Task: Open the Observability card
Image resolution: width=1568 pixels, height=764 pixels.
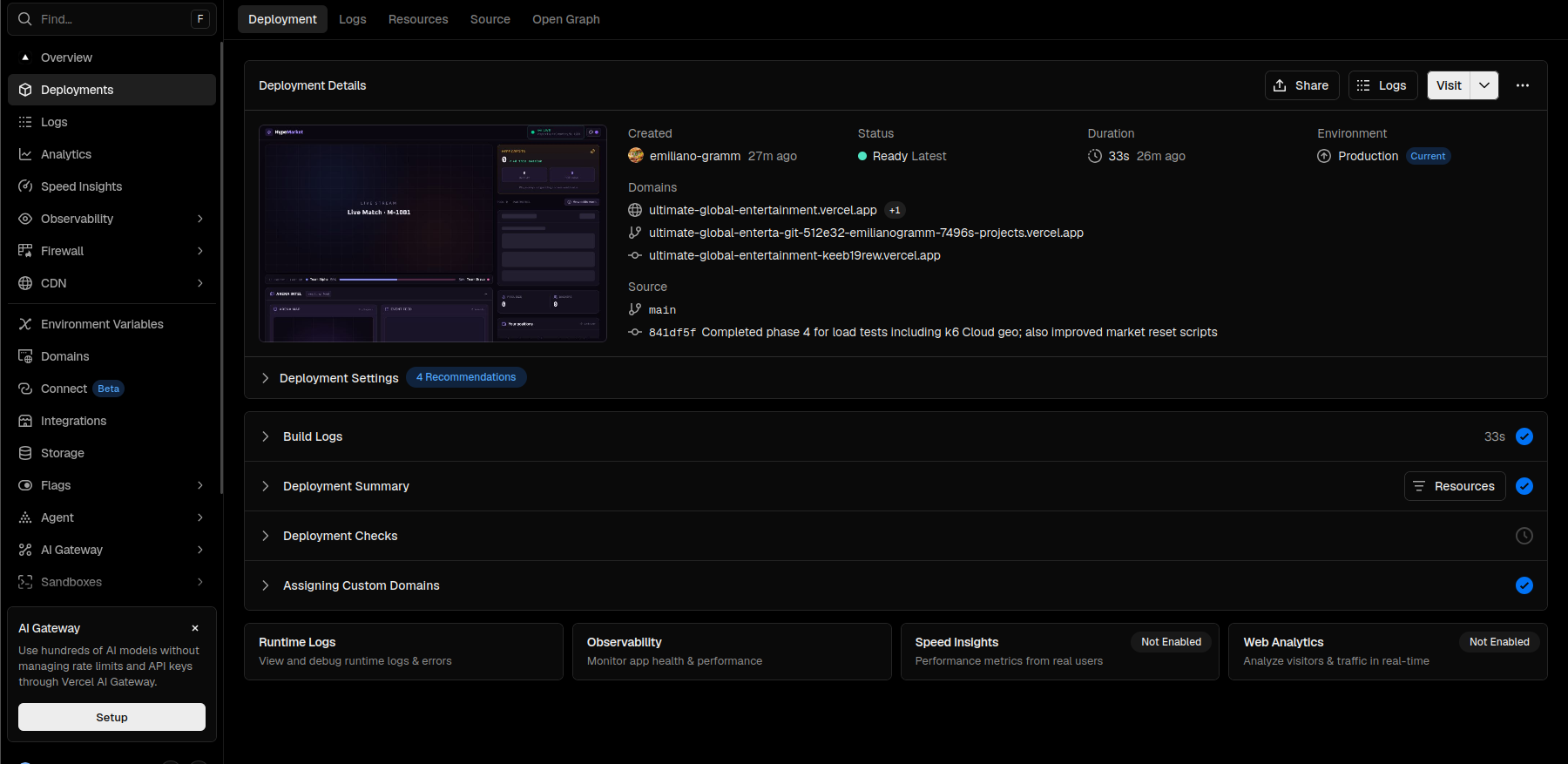Action: tap(732, 652)
